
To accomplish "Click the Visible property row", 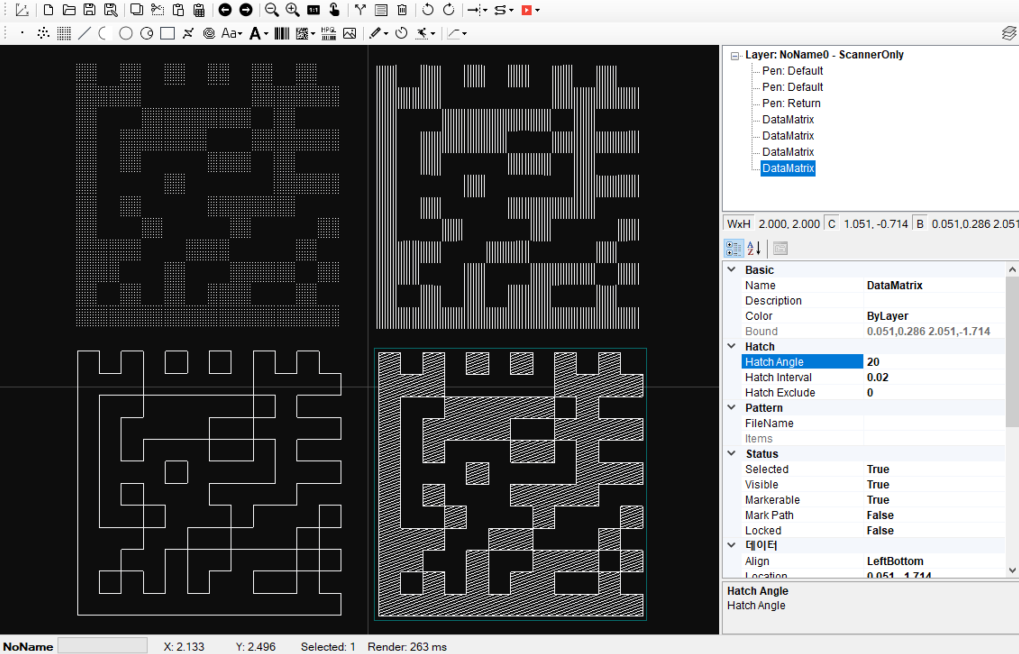I will 800,485.
